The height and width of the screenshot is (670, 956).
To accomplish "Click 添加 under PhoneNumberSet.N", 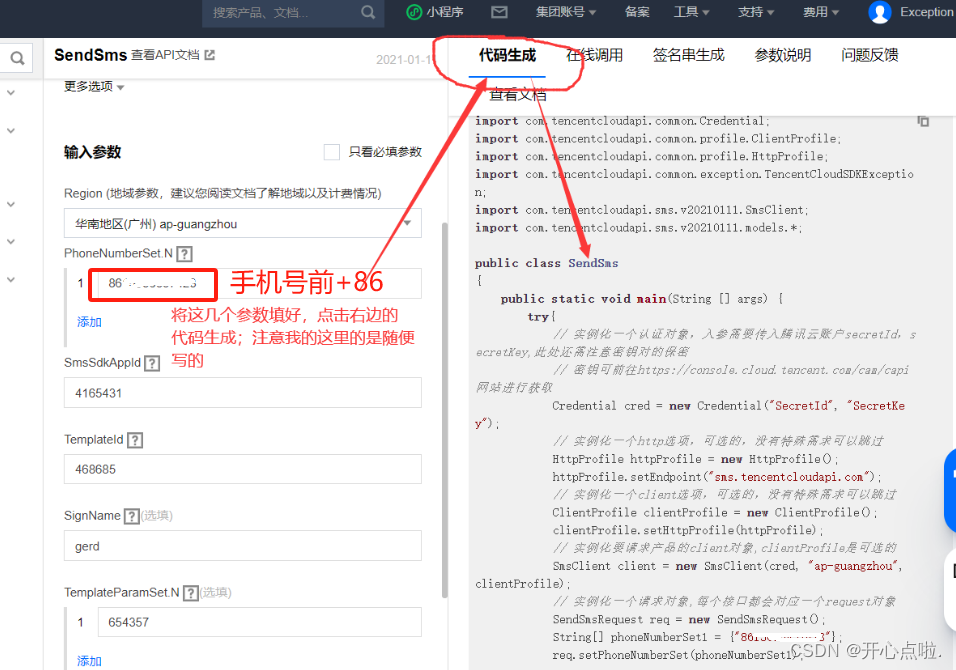I will coord(89,322).
